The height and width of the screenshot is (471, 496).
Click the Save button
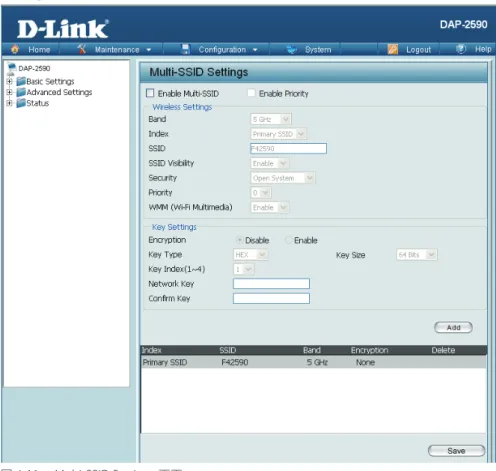[x=456, y=451]
